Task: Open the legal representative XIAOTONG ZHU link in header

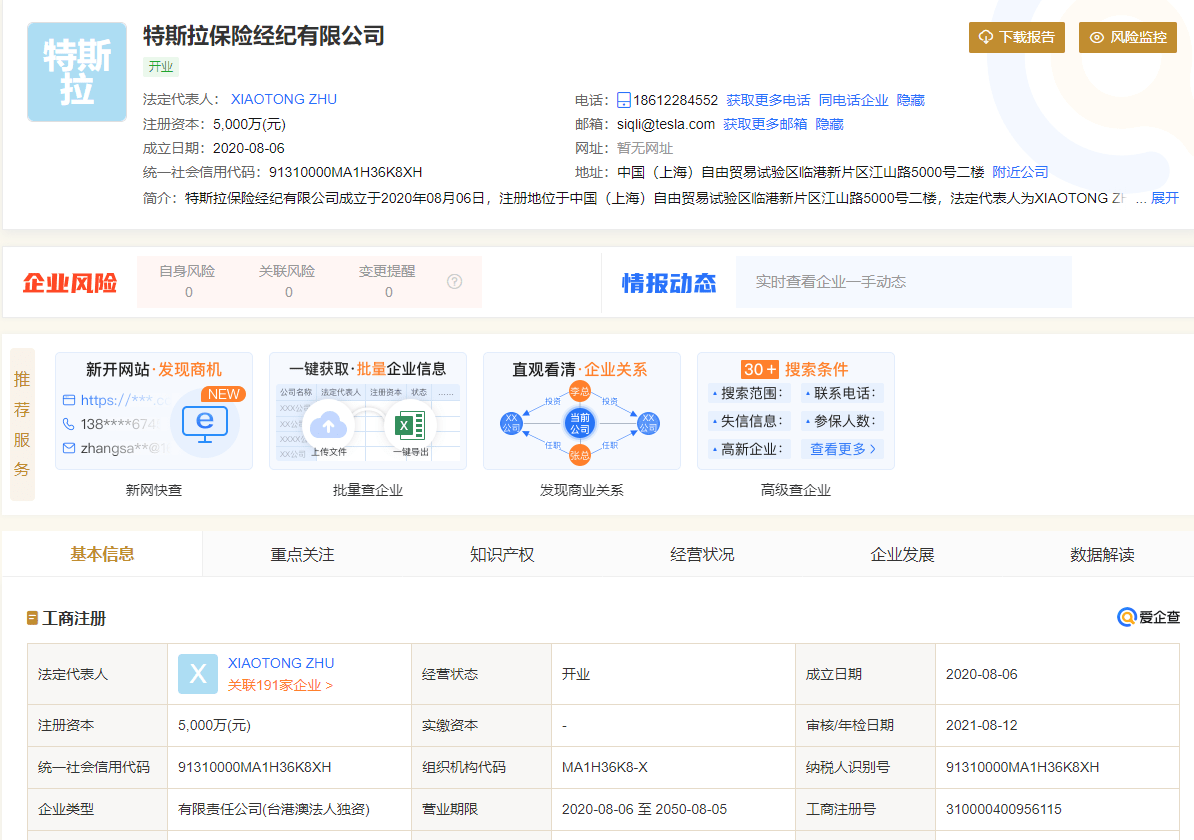Action: (x=283, y=100)
